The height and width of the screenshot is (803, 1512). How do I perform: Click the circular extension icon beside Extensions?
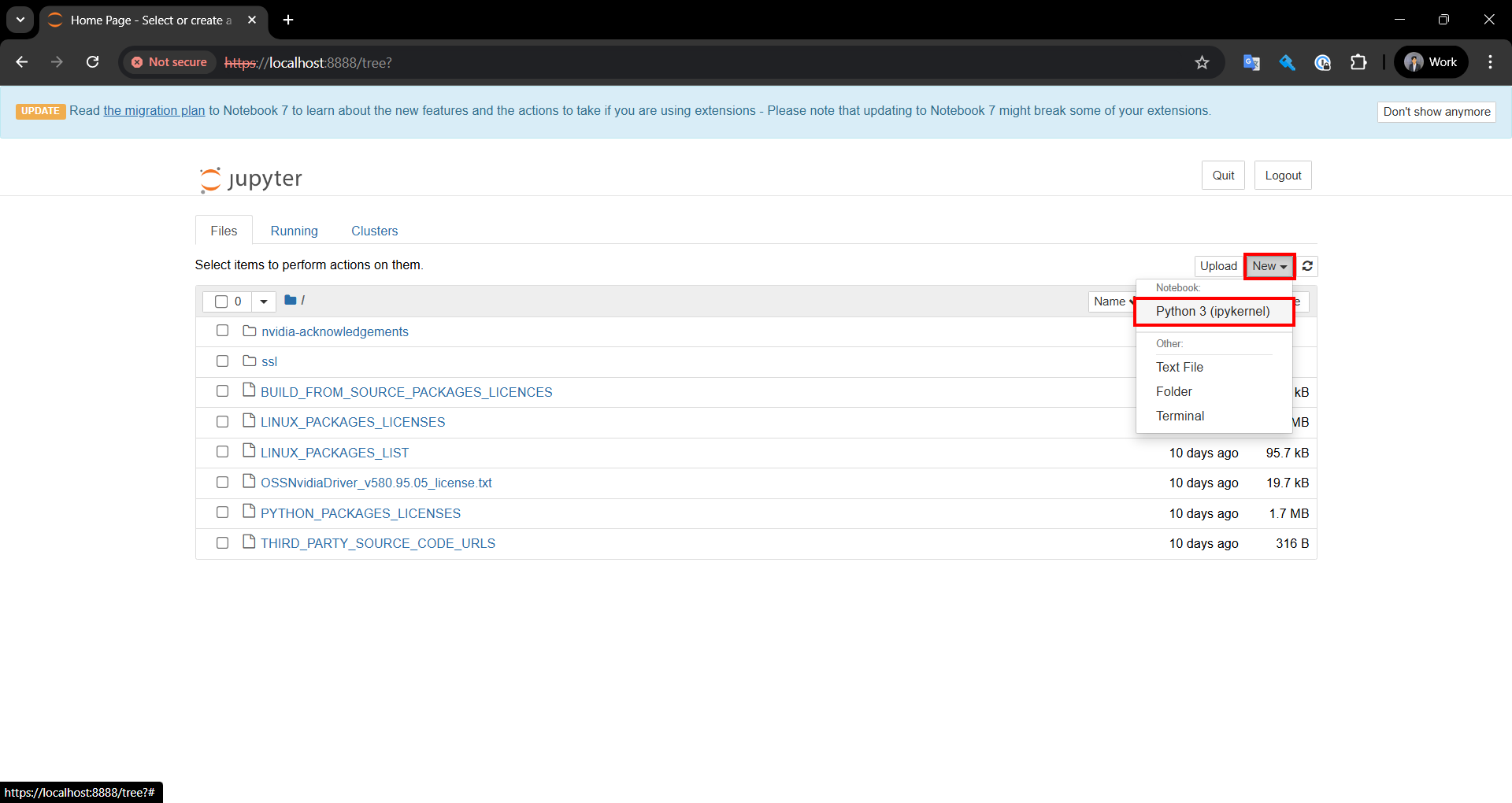click(1323, 62)
